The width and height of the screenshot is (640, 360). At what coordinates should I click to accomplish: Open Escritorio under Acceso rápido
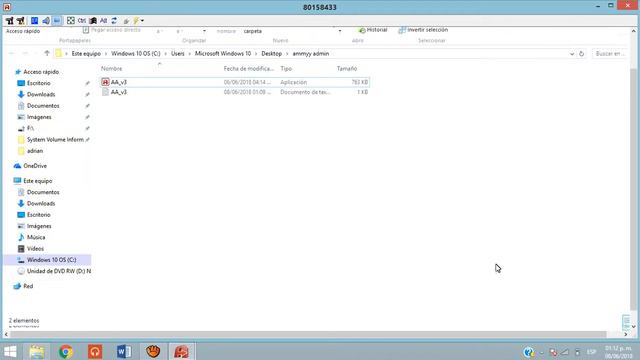(39, 83)
